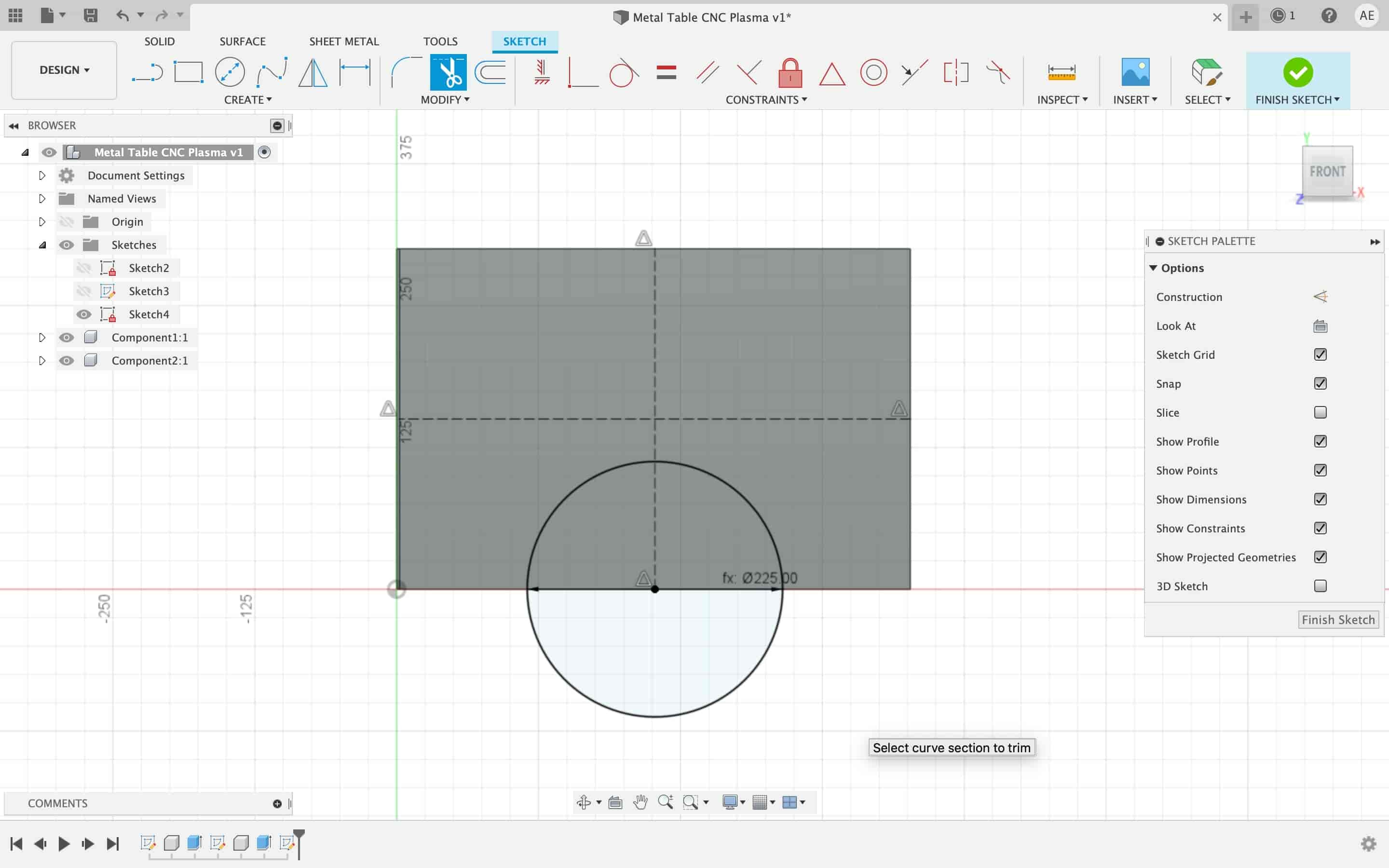Open the CONSTRAINTS dropdown menu
The height and width of the screenshot is (868, 1389).
766,100
